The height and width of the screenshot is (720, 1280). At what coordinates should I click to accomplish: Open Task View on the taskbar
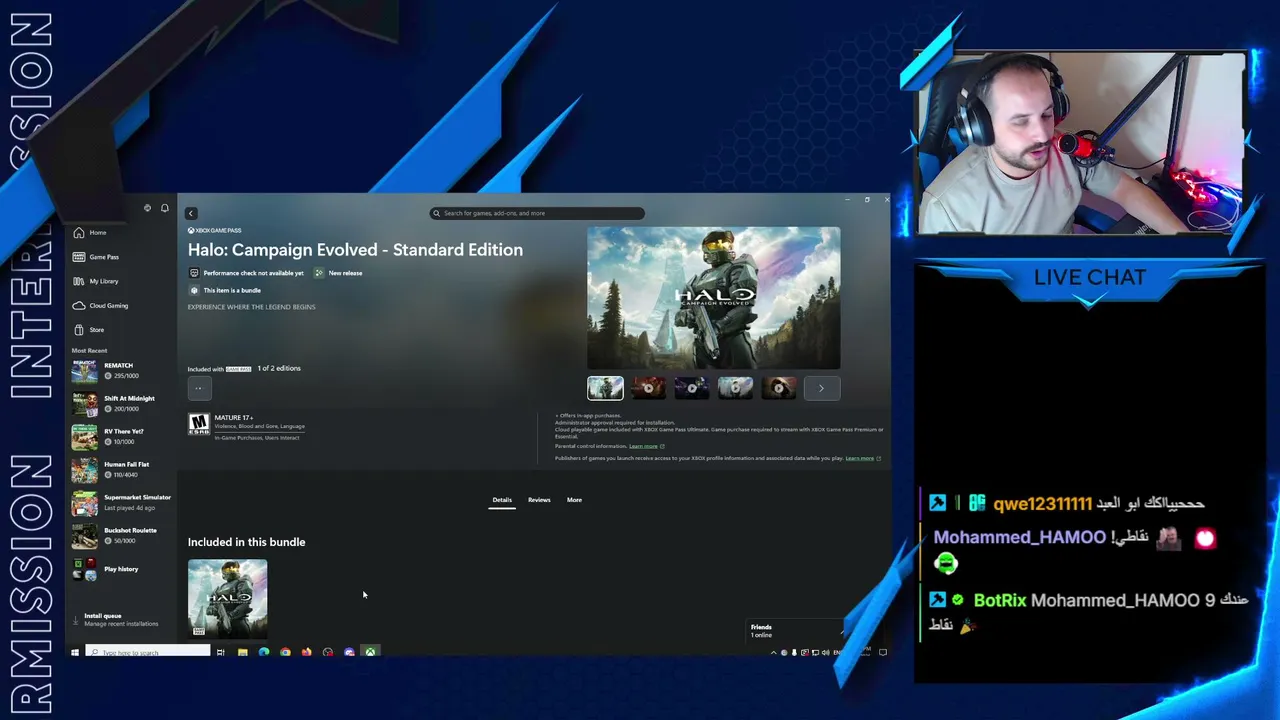[x=220, y=653]
